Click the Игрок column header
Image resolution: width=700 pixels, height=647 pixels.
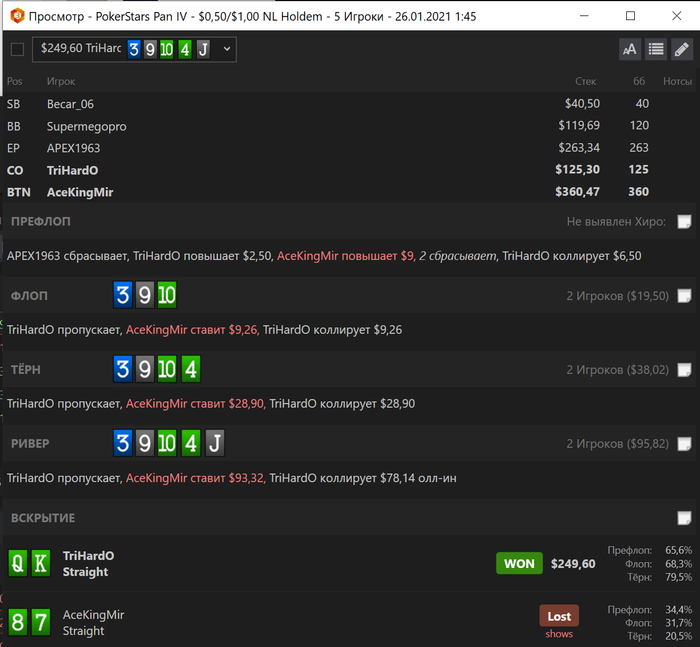point(61,81)
